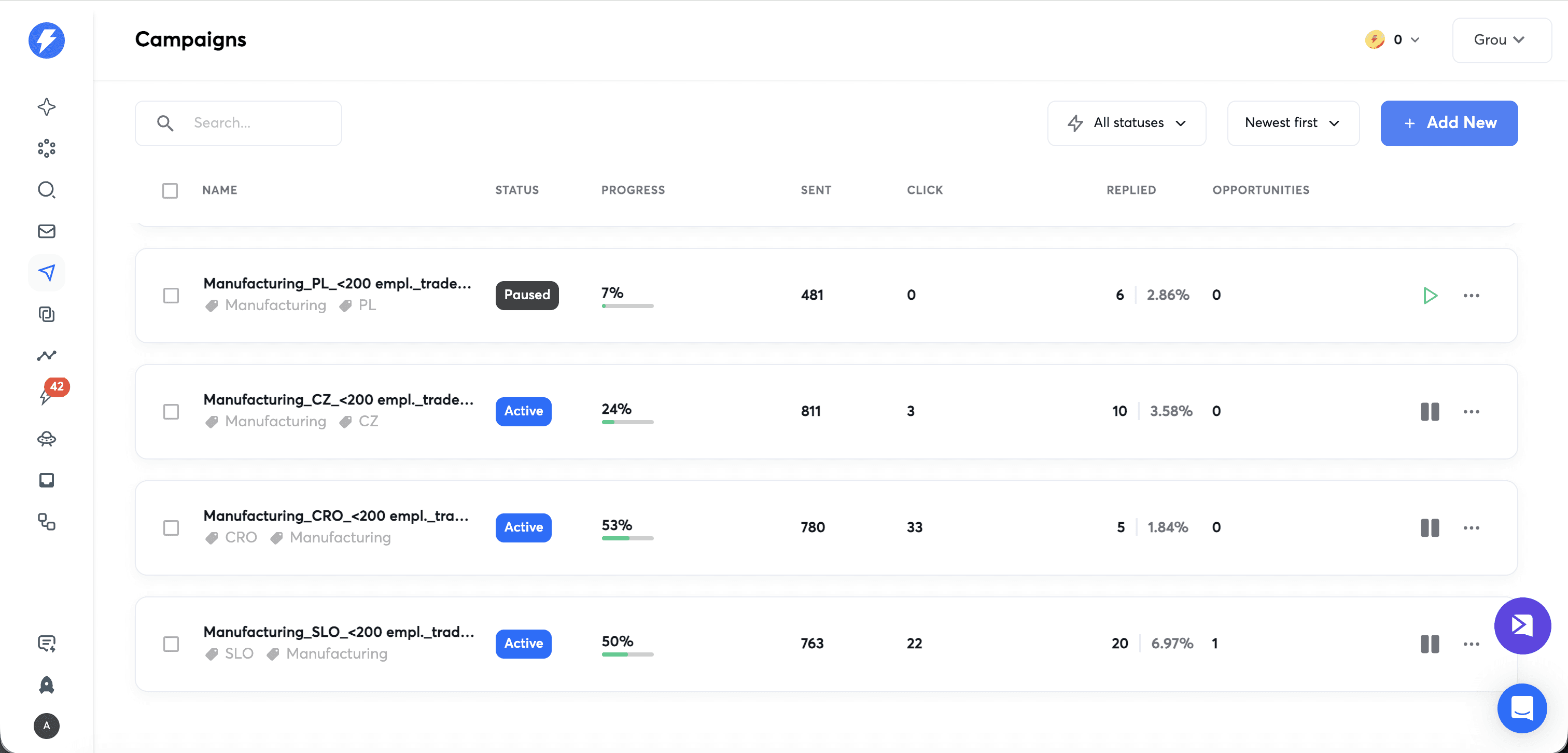Open the Manufacturing_PL_<200 empl. campaign
Screen dimensions: 1568x753
pyautogui.click(x=337, y=284)
